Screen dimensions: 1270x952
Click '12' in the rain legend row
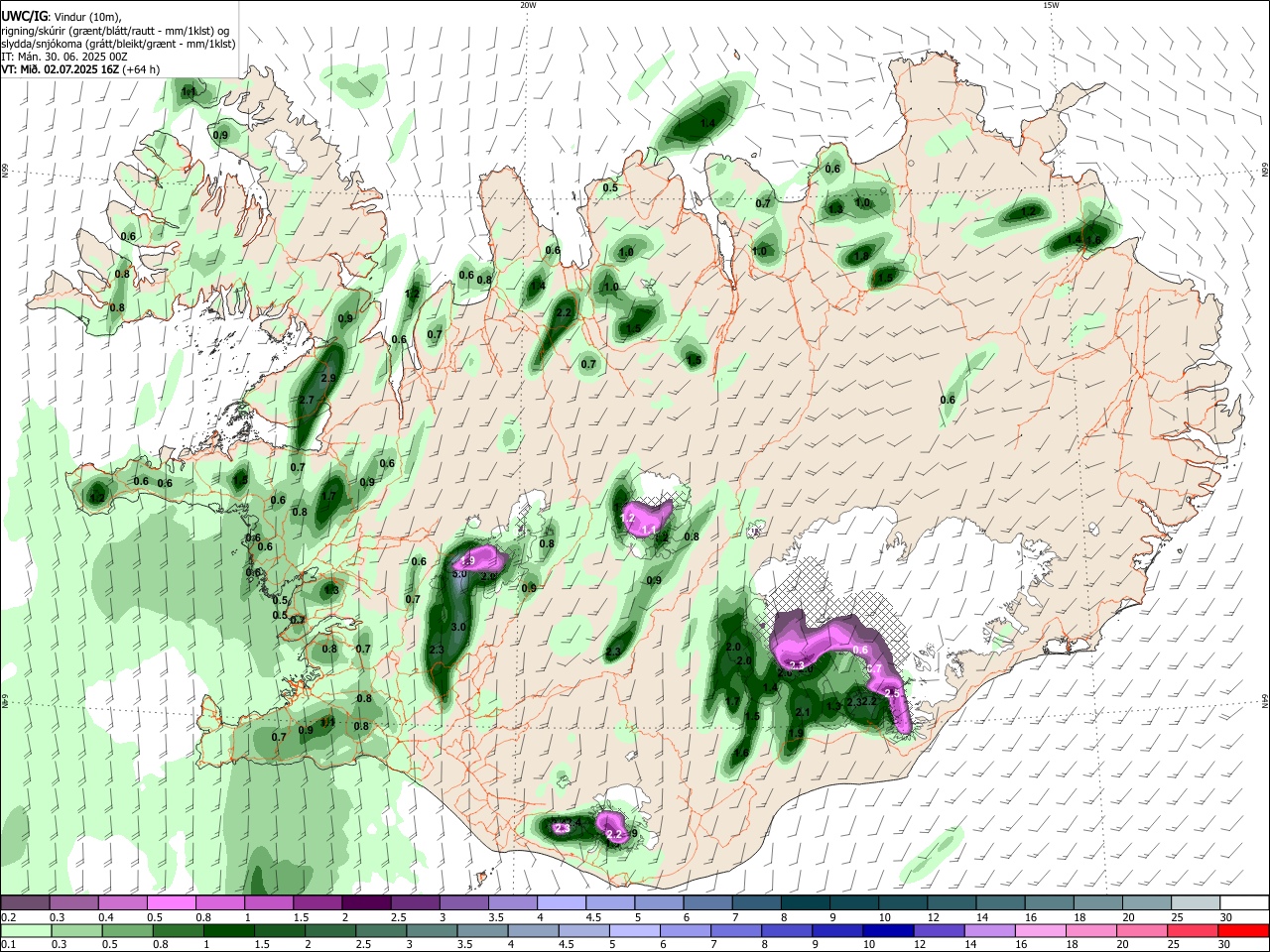click(x=920, y=945)
